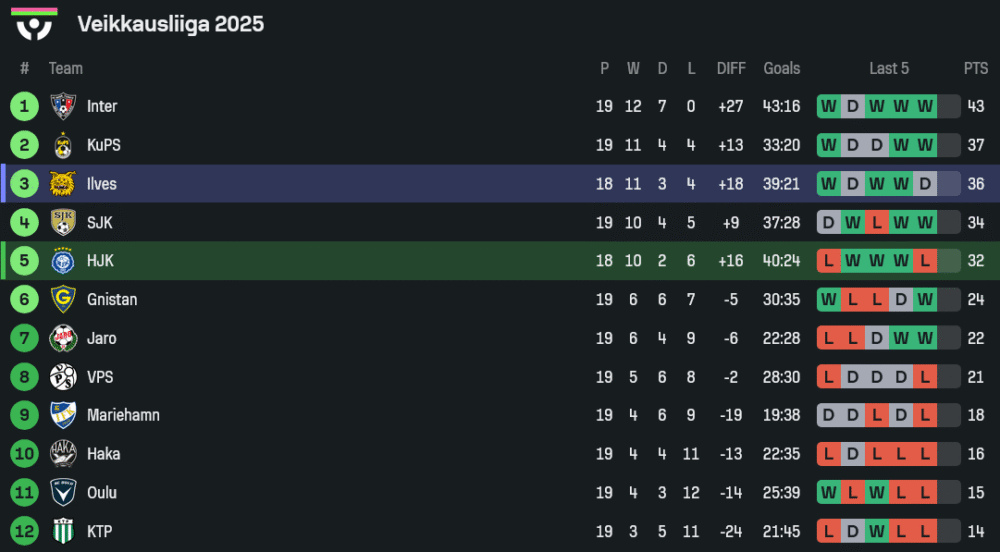Click the KuPS team crest
1000x552 pixels.
63,145
